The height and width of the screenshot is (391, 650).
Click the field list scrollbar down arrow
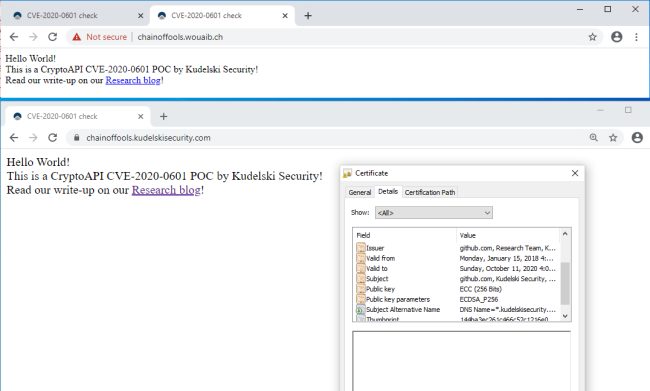tap(565, 316)
